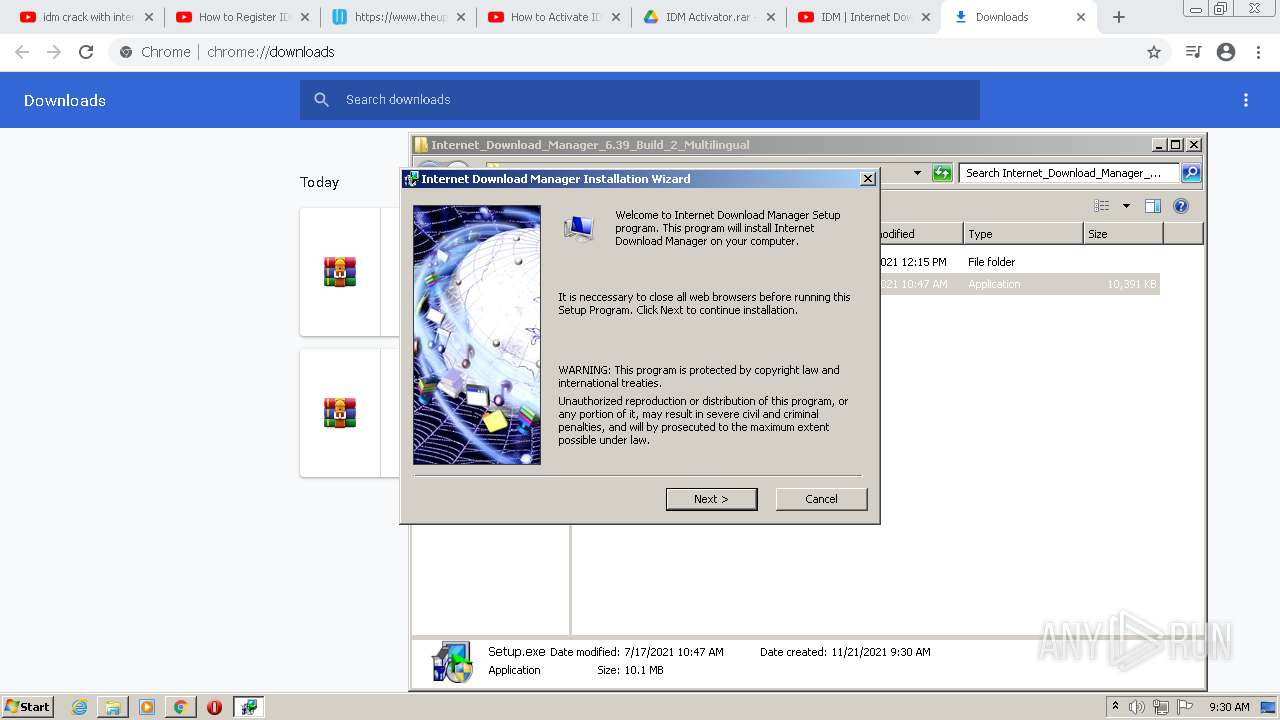Launch Internet Explorer from the taskbar
This screenshot has width=1280, height=720.
(x=79, y=707)
